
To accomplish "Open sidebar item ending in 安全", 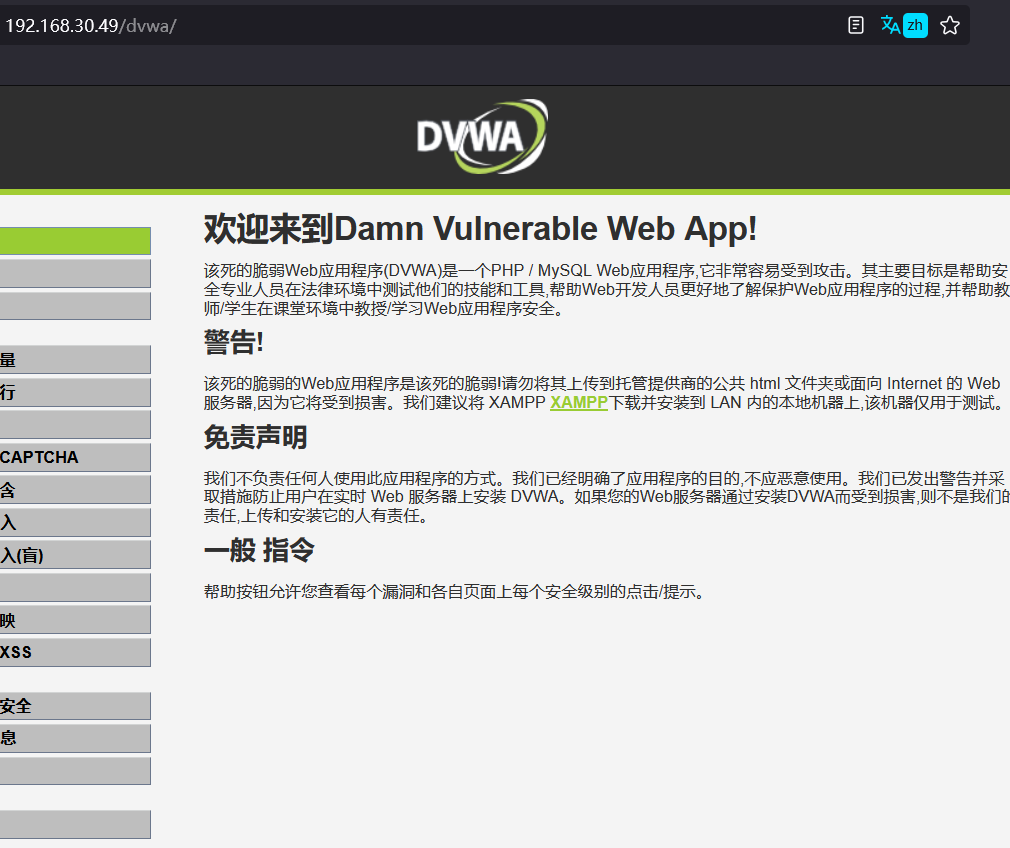I will [x=75, y=706].
